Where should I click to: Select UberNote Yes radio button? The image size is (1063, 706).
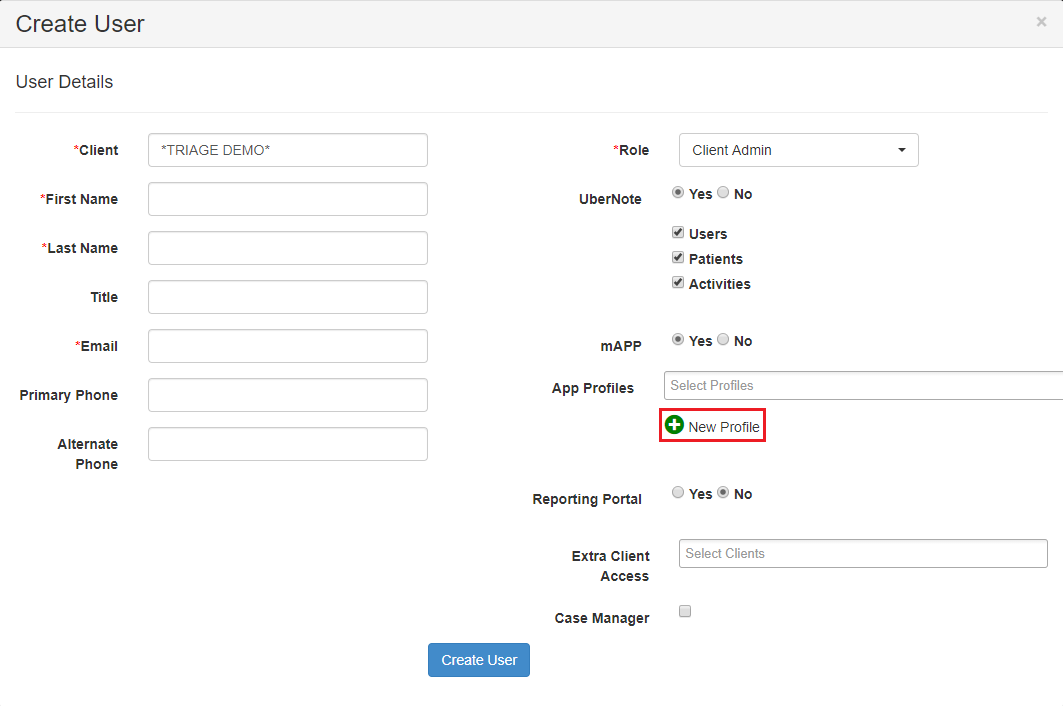click(x=678, y=193)
